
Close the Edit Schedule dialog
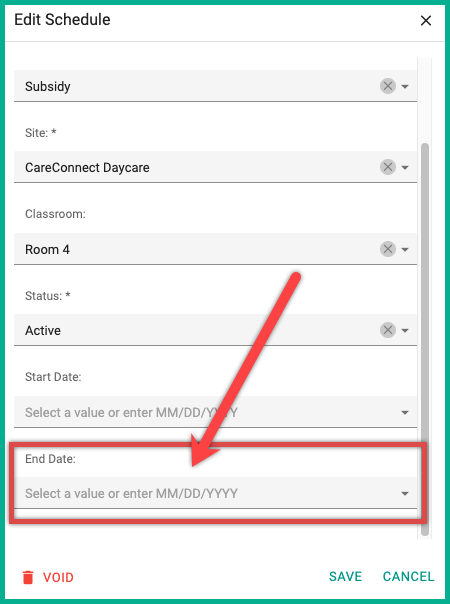click(426, 20)
